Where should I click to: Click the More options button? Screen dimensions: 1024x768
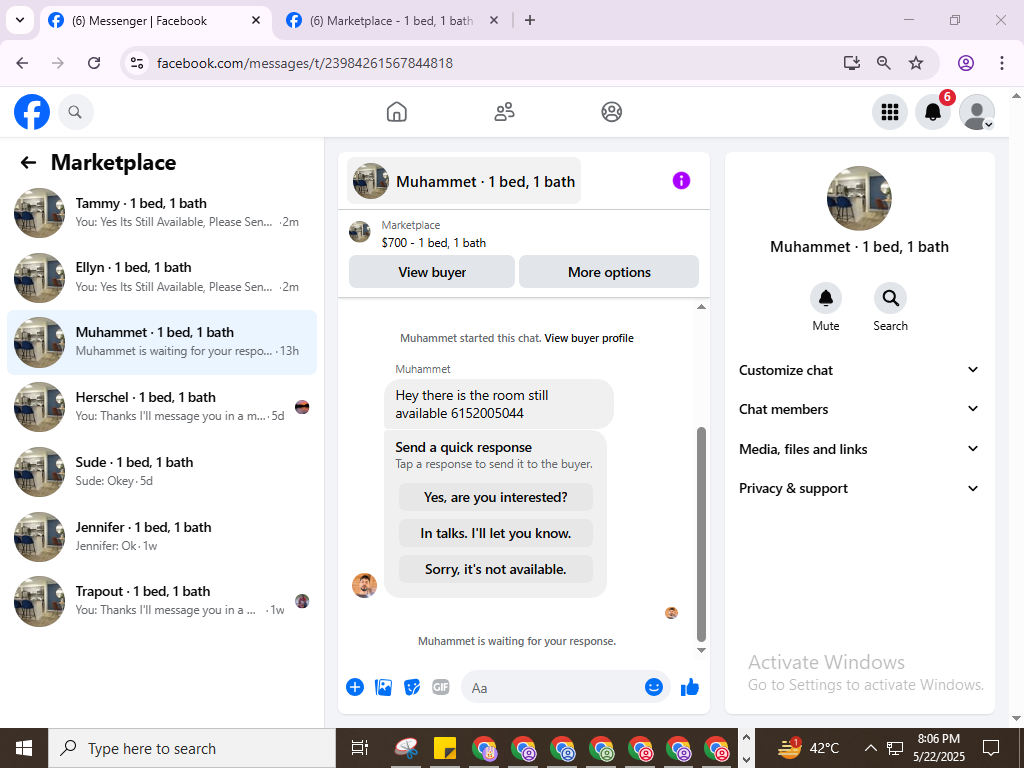pyautogui.click(x=609, y=272)
